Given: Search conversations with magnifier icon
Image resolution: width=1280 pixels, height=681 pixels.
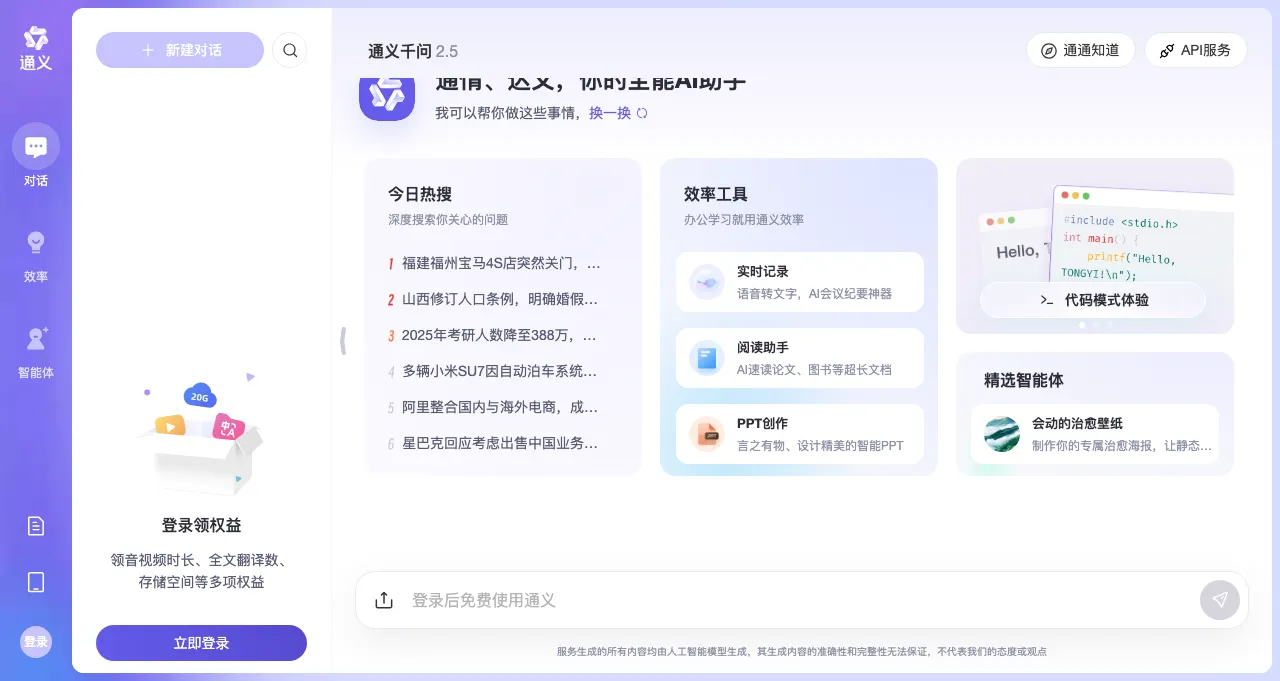Looking at the screenshot, I should point(290,50).
